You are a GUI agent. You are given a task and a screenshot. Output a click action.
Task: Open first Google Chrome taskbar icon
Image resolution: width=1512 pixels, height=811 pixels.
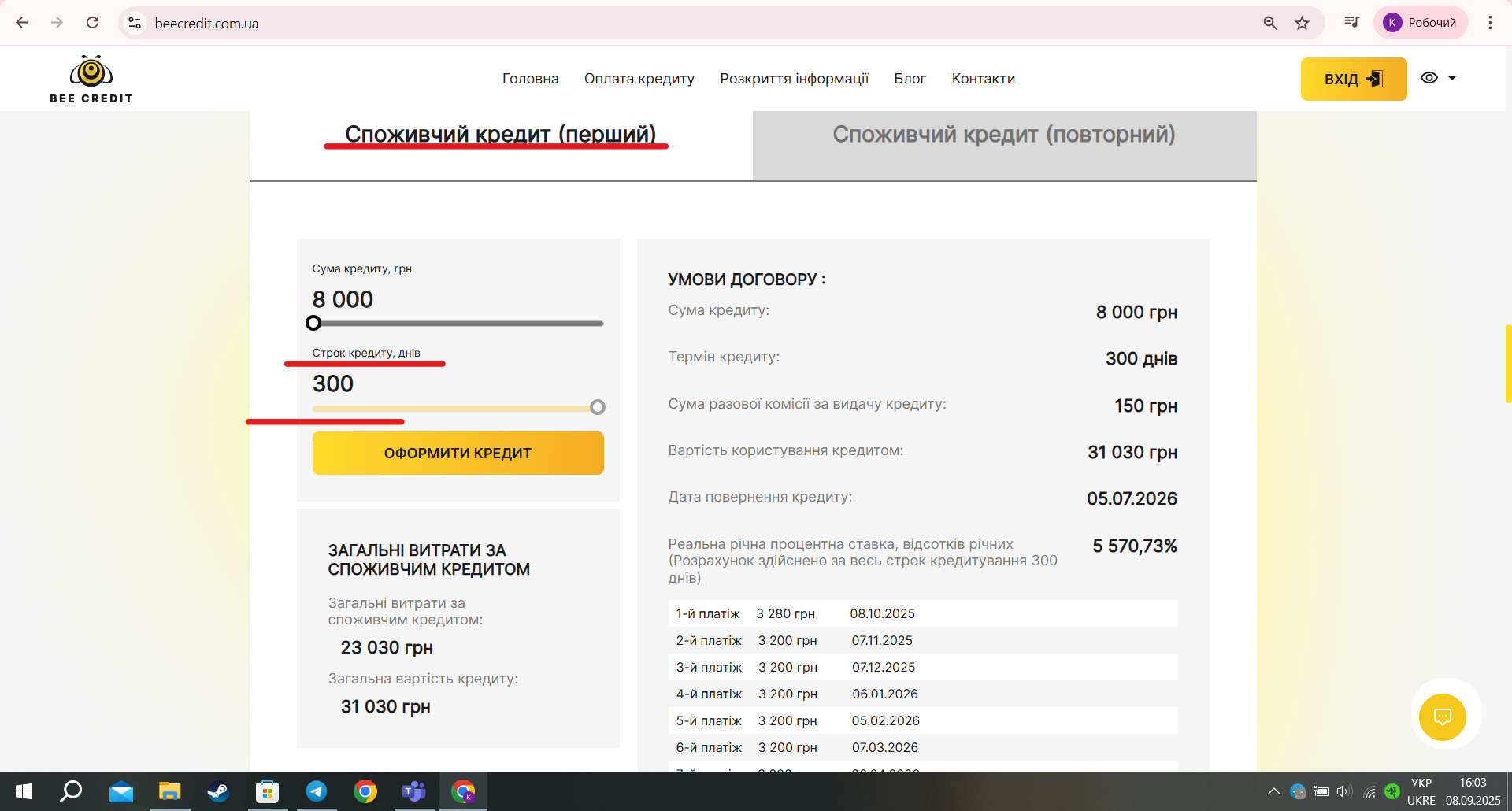pos(365,791)
